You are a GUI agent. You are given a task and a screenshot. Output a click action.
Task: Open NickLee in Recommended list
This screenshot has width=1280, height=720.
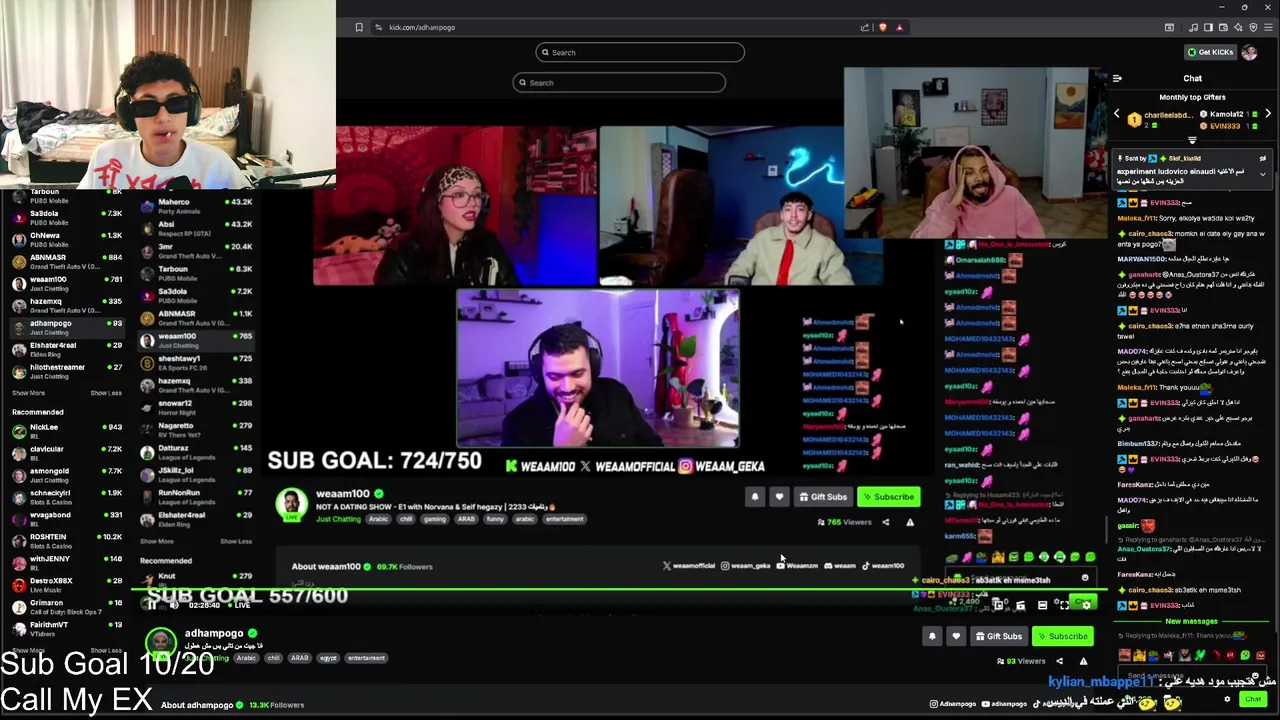click(x=66, y=431)
